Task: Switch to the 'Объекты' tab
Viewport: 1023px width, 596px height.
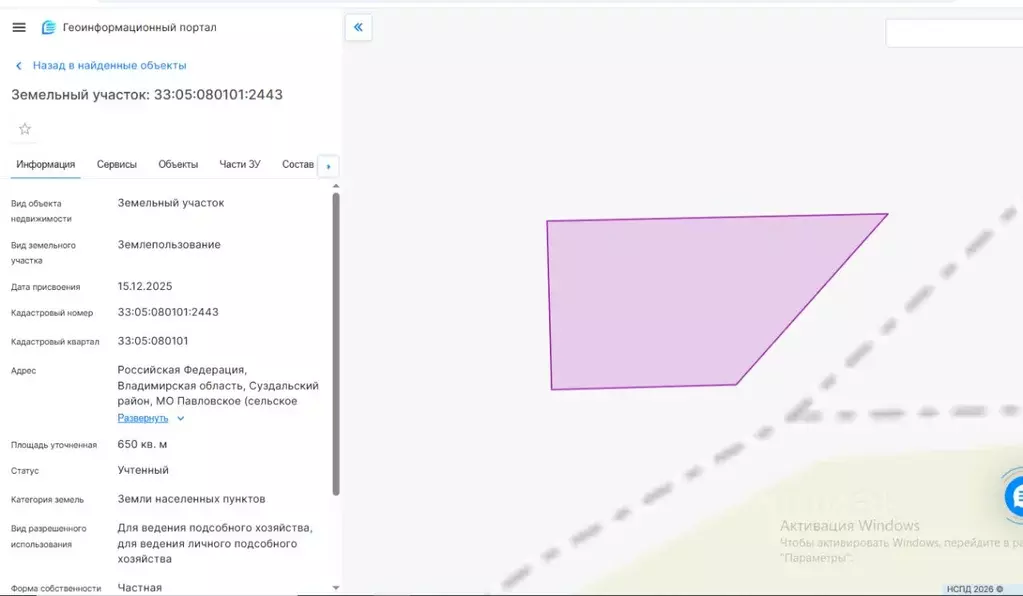Action: click(x=178, y=164)
